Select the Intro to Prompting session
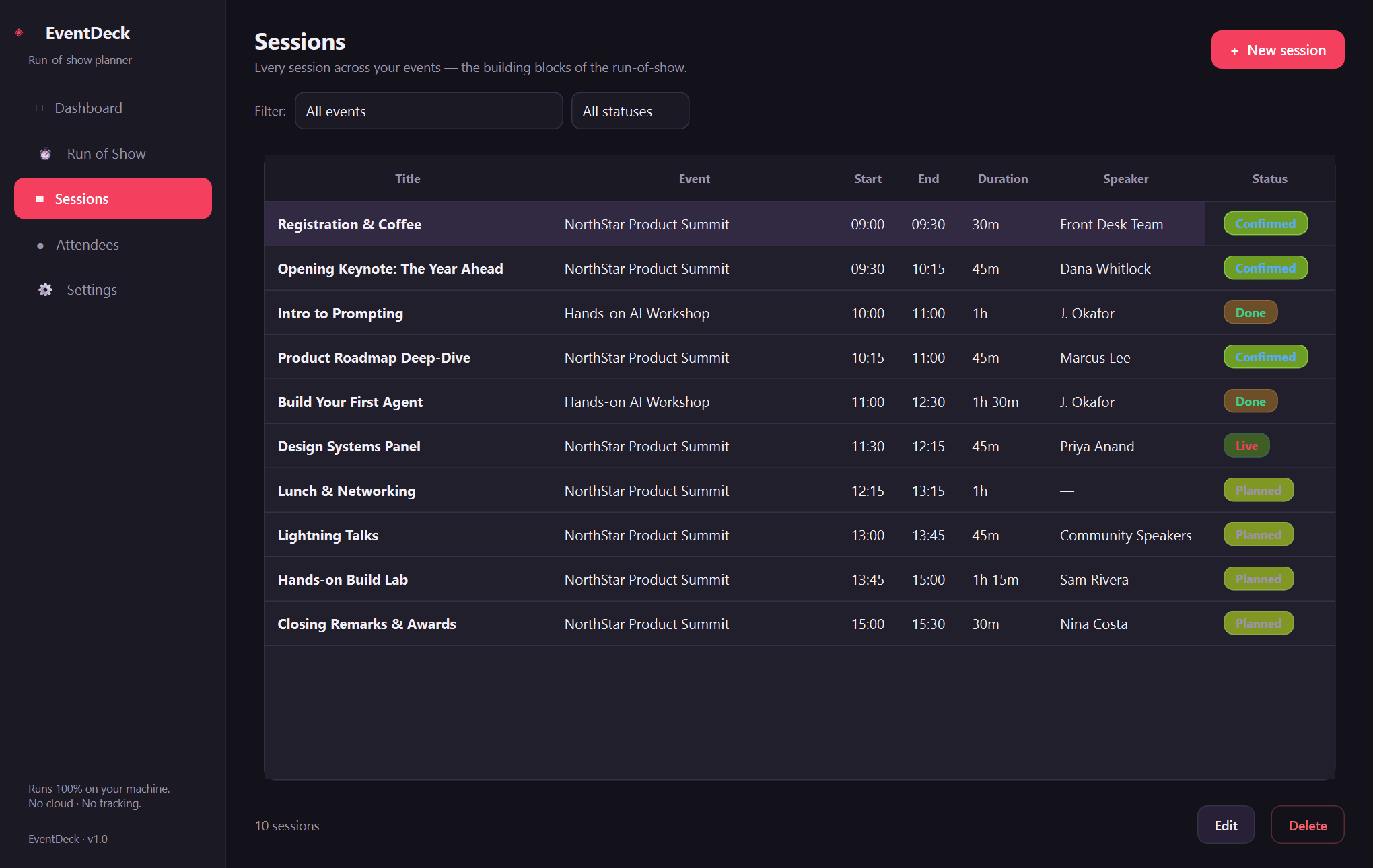This screenshot has height=868, width=1373. point(799,313)
